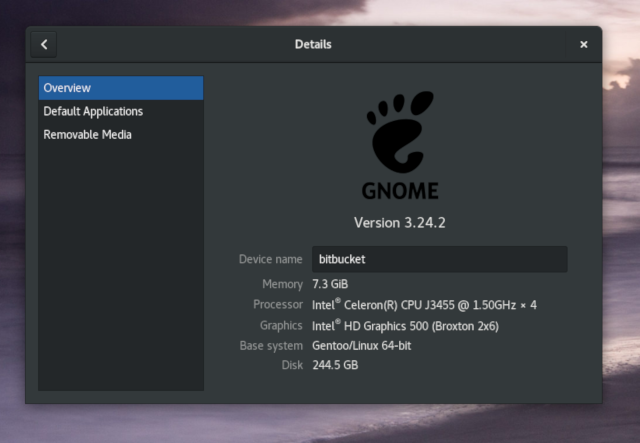Click the Disk value 244.5 GB
This screenshot has width=640, height=443.
pyautogui.click(x=335, y=365)
